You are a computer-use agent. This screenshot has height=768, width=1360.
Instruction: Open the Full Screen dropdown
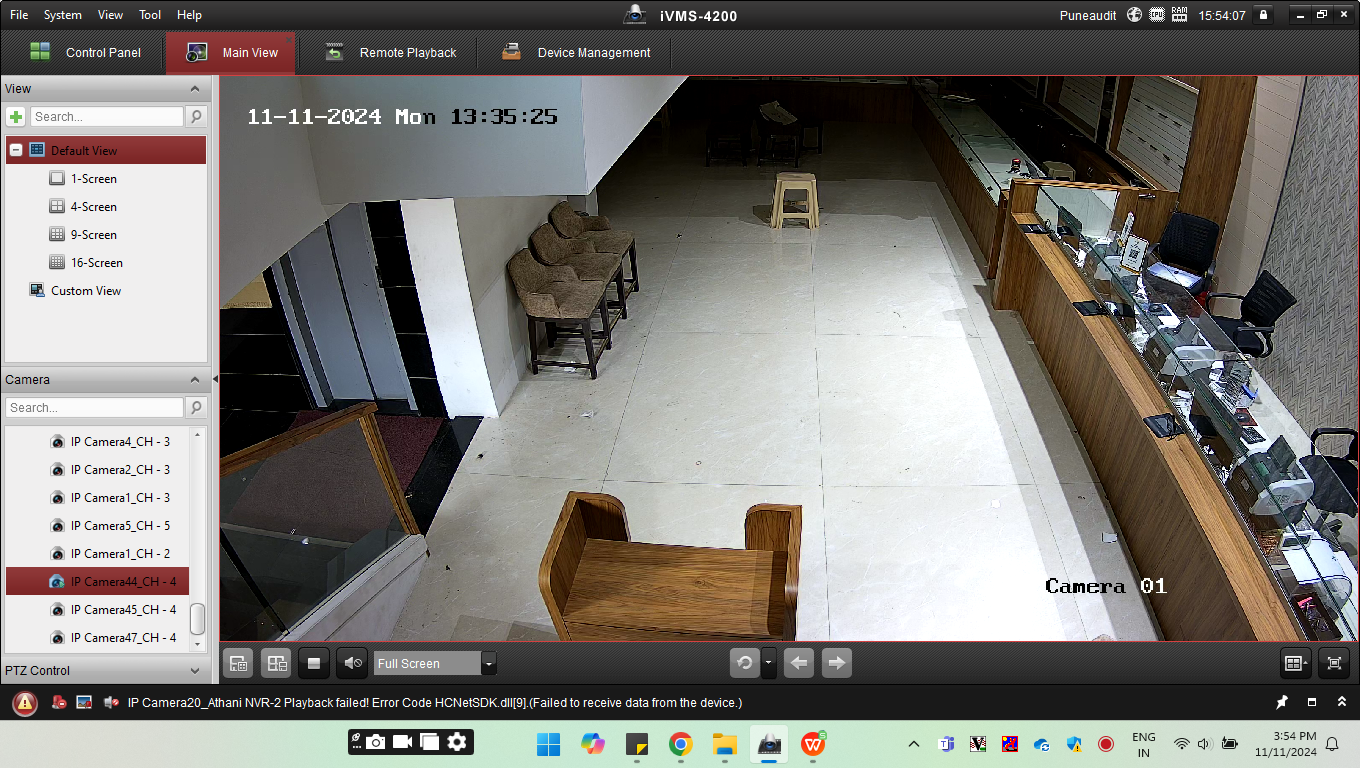(489, 663)
